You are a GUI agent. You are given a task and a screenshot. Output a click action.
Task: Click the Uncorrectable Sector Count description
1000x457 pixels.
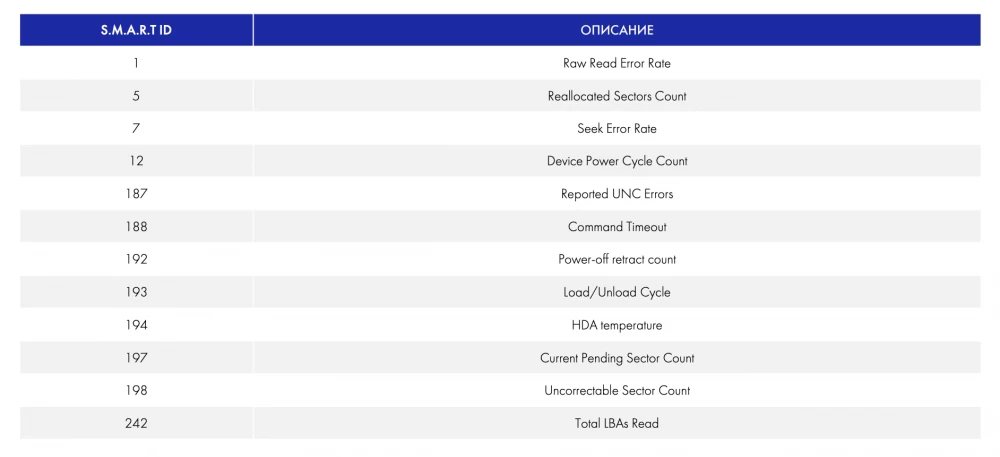pyautogui.click(x=616, y=390)
